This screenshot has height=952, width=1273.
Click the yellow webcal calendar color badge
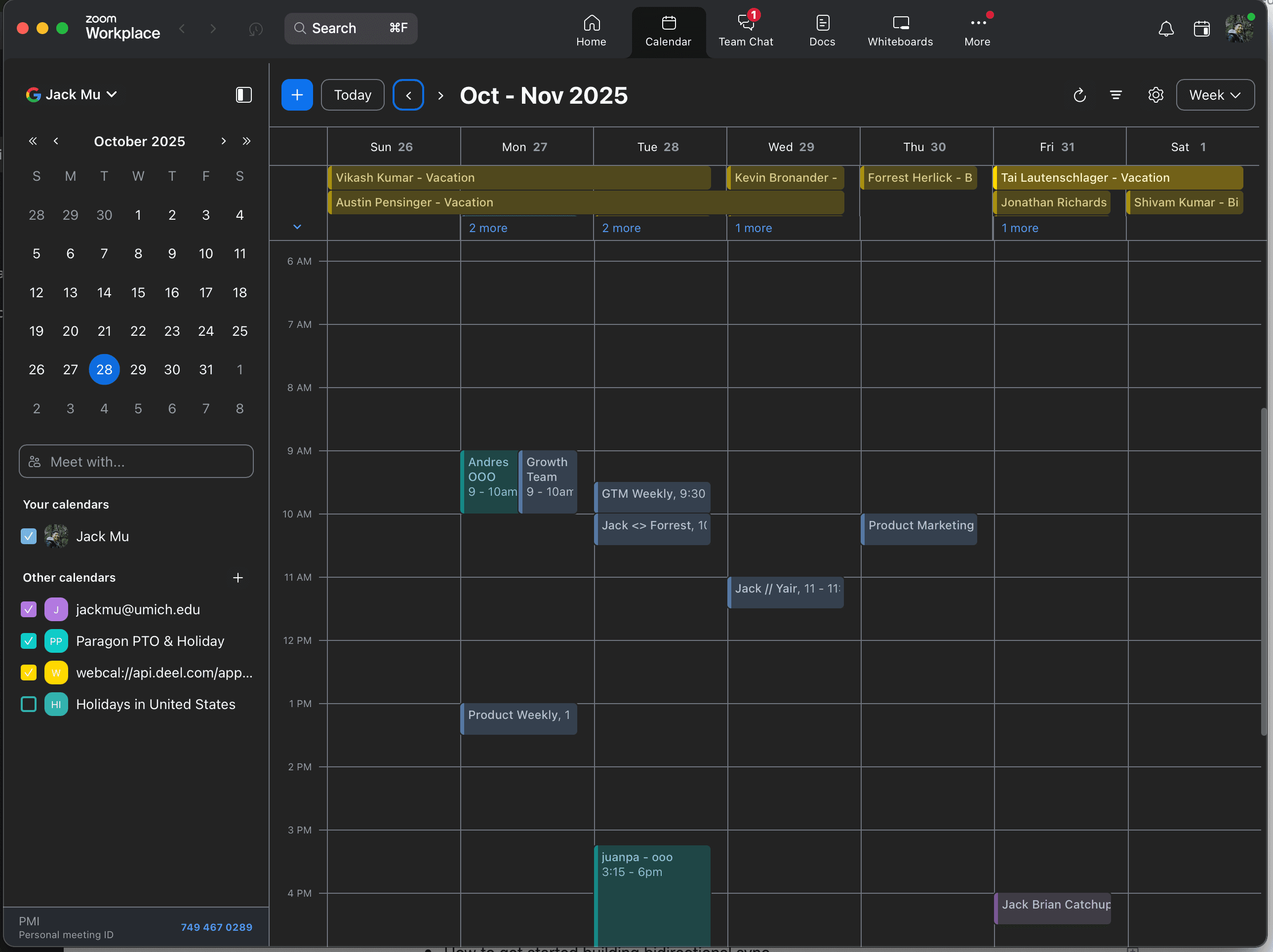point(56,672)
